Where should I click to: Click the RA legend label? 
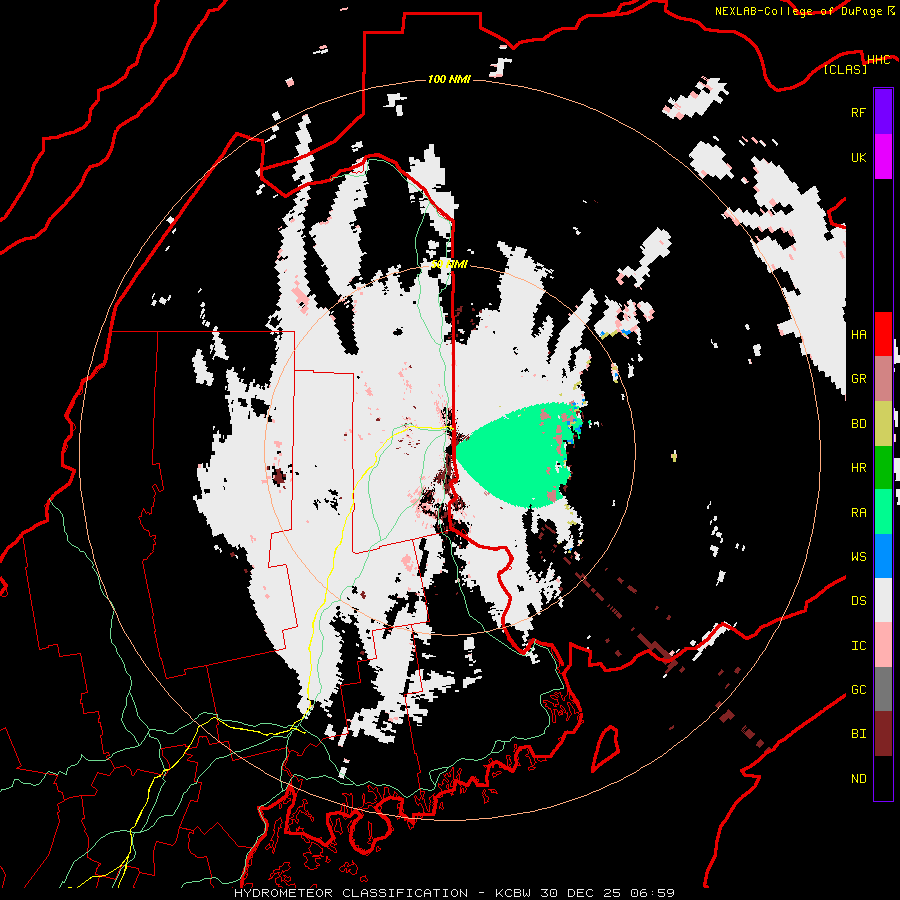point(858,512)
